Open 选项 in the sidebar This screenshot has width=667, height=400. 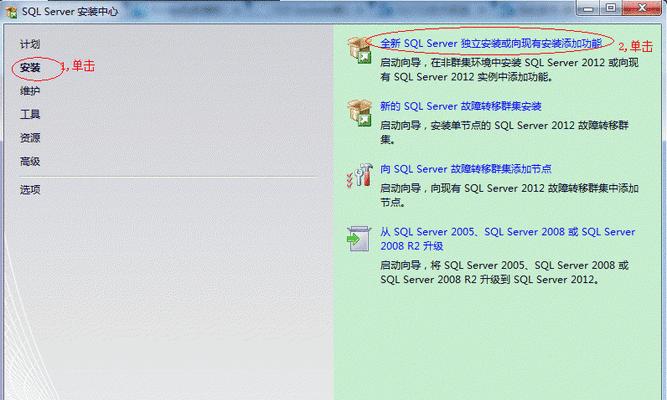tap(30, 190)
